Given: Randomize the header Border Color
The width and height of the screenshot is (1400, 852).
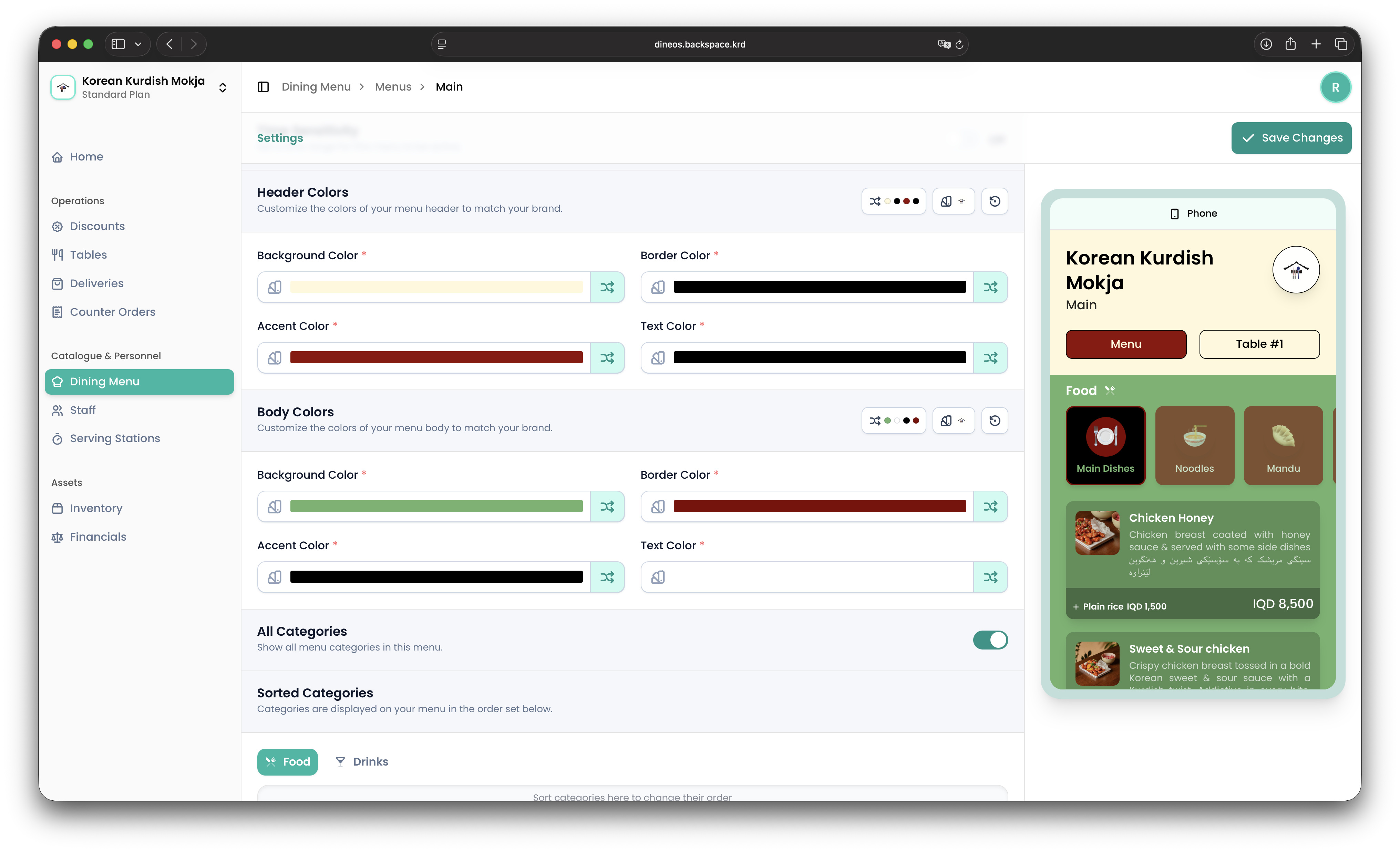Looking at the screenshot, I should point(990,288).
